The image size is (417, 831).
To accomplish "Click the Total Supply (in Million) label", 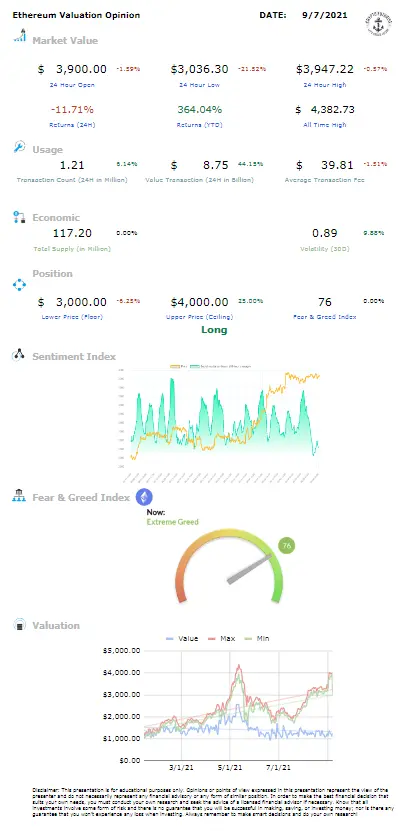I will click(72, 248).
